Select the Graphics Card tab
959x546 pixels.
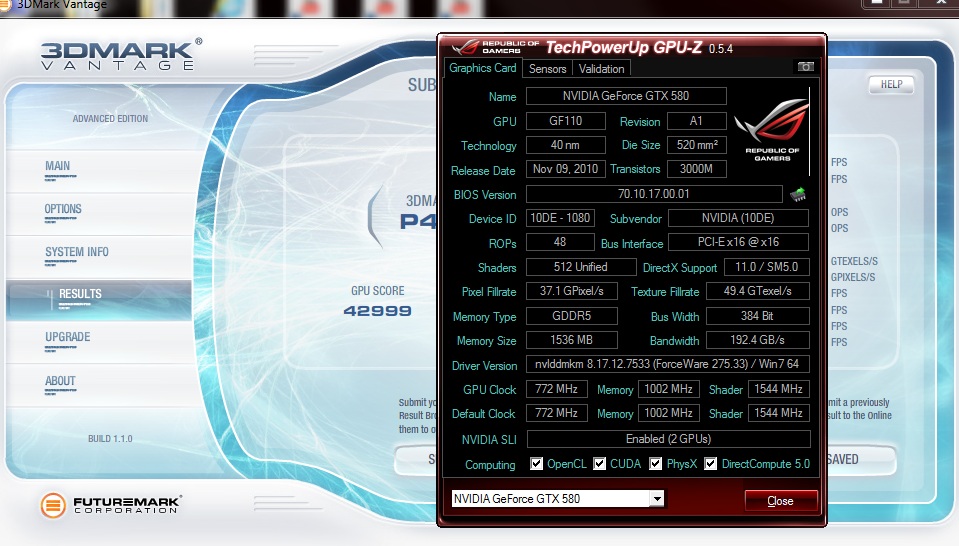tap(483, 68)
